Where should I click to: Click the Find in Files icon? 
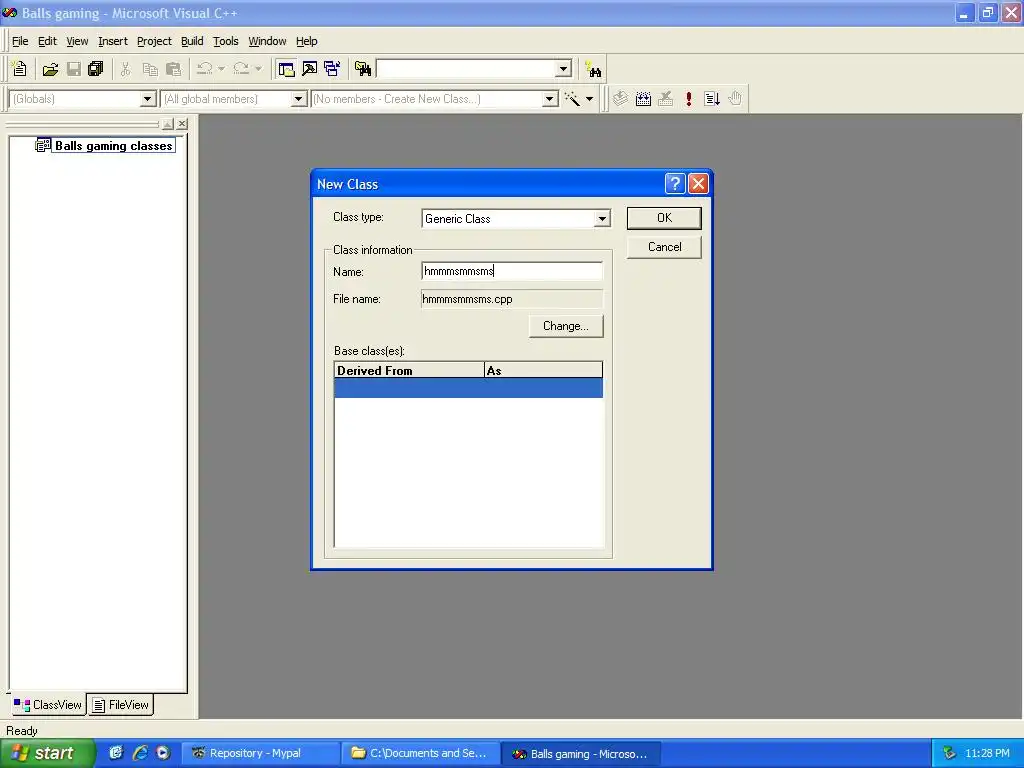click(x=363, y=69)
